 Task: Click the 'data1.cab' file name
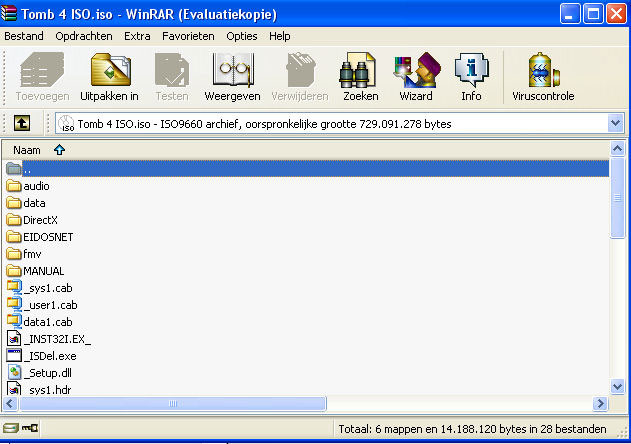(x=48, y=322)
